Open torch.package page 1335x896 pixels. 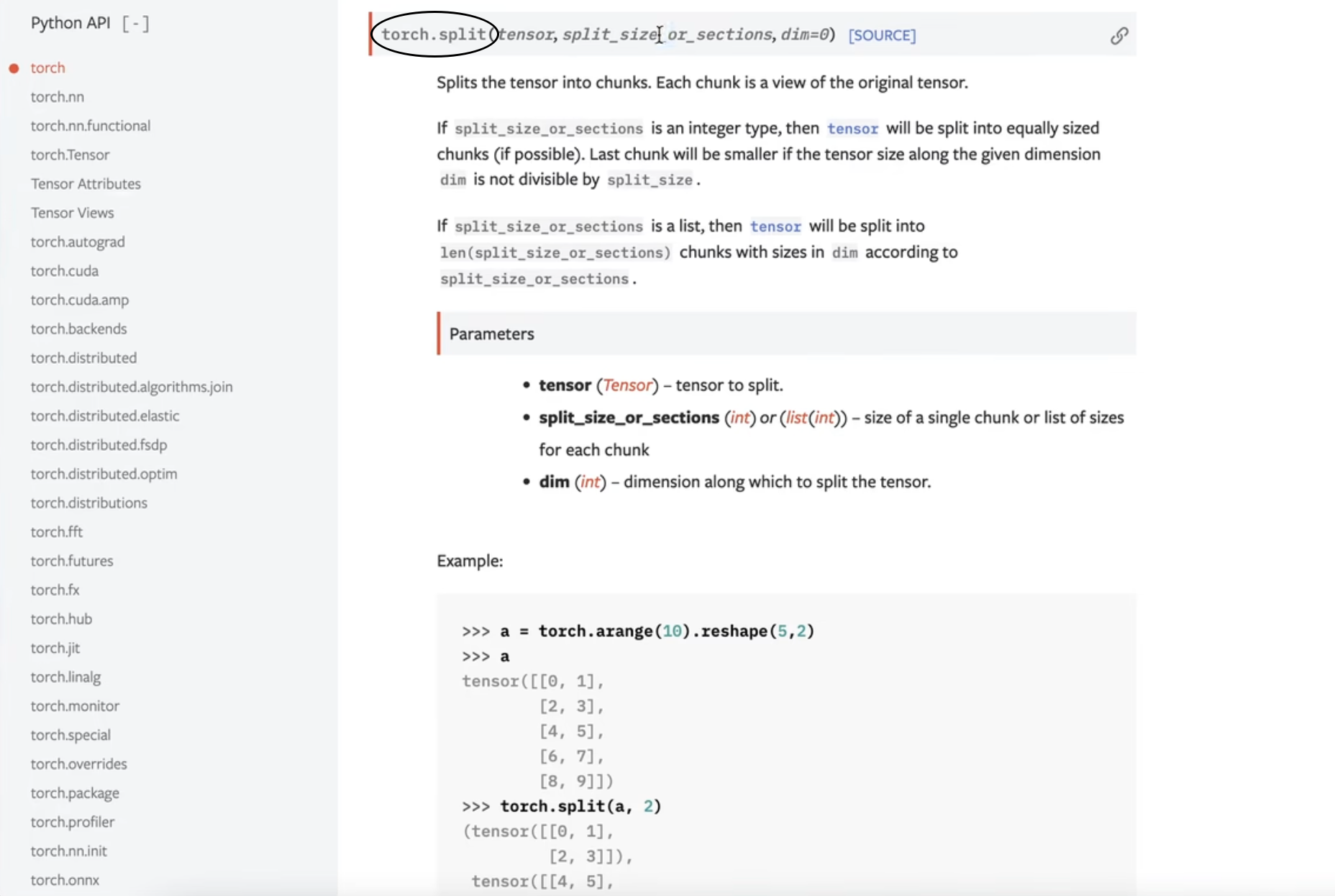75,793
